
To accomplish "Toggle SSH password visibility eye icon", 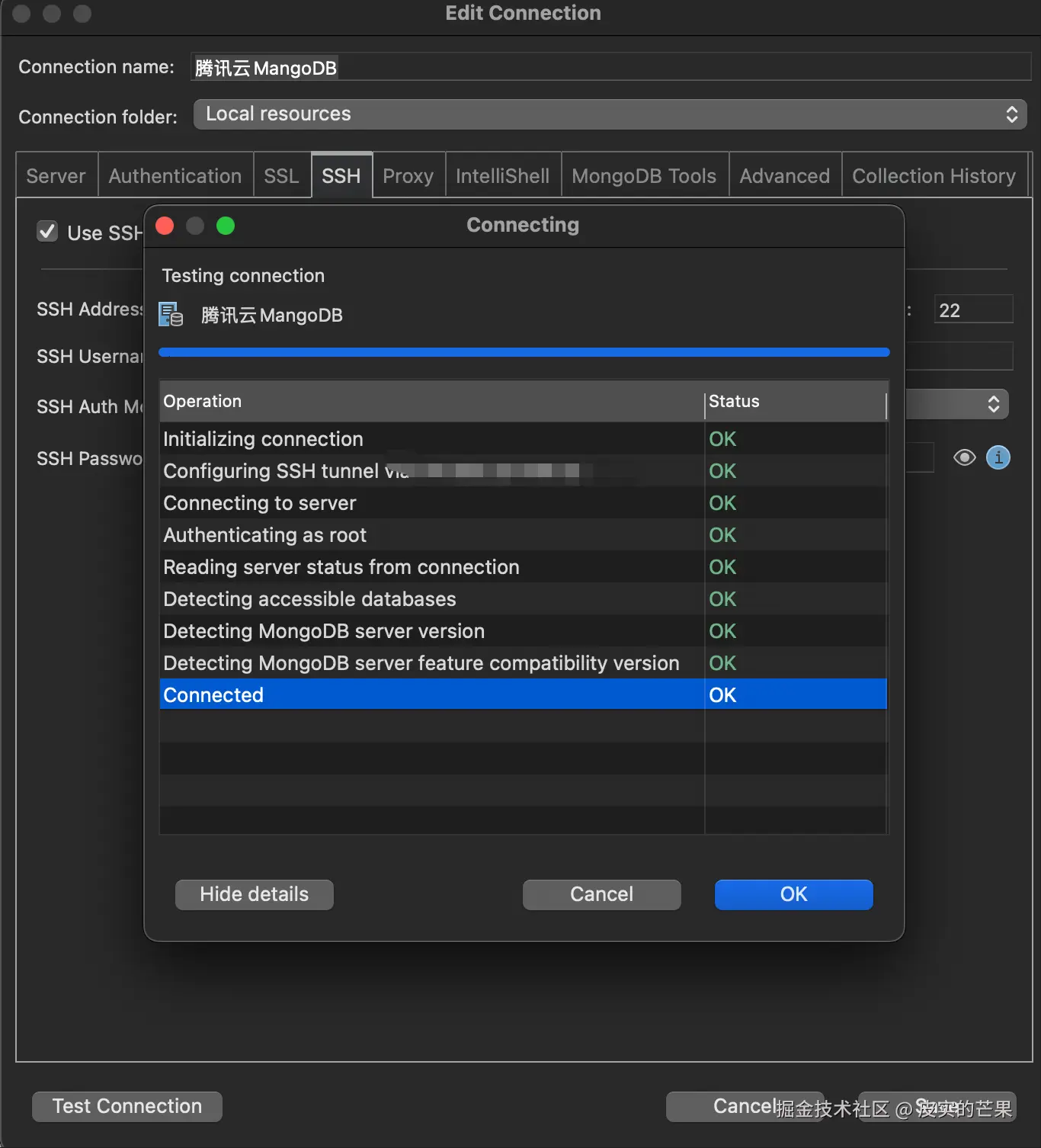I will pyautogui.click(x=965, y=457).
